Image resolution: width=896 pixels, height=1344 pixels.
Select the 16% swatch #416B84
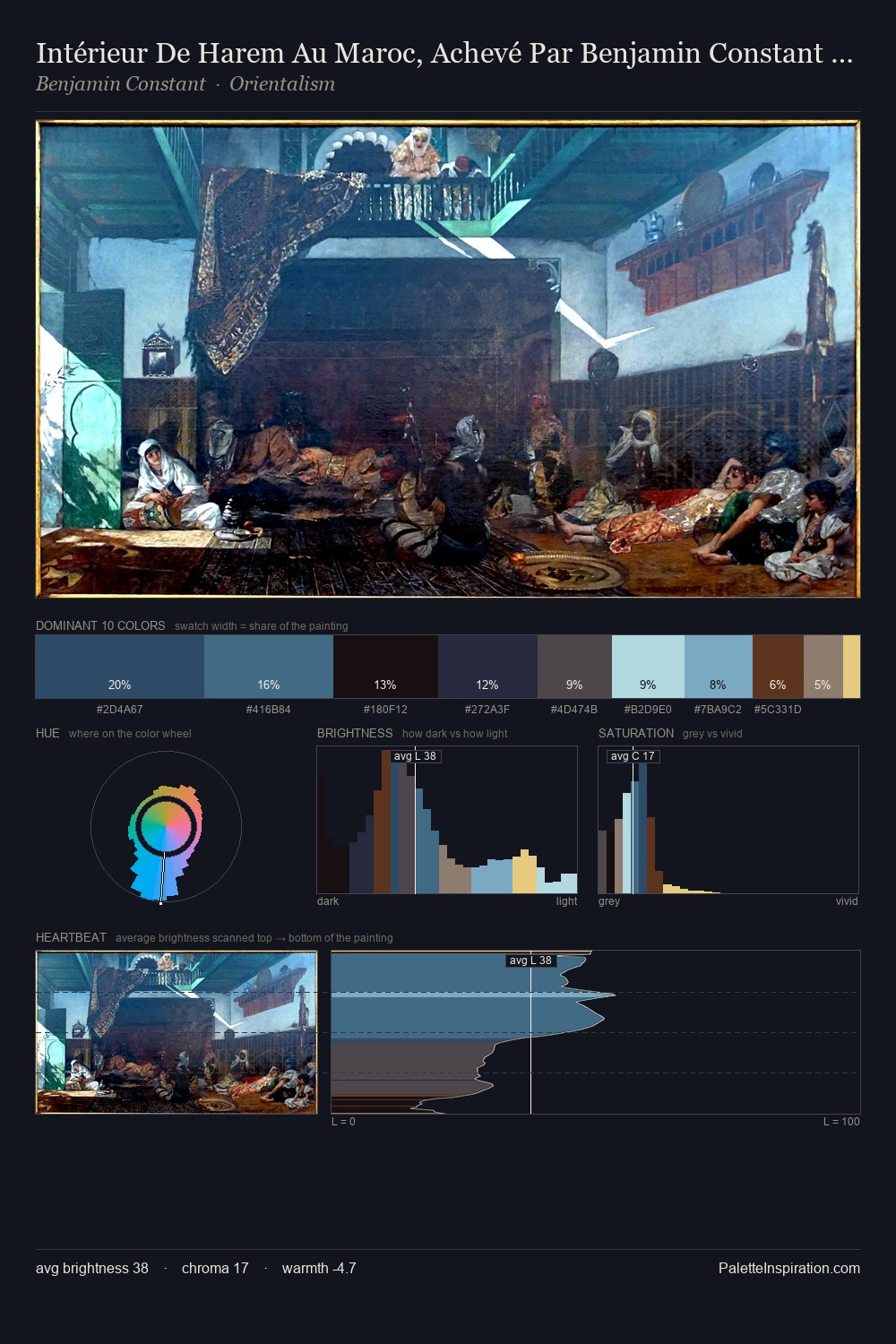click(x=269, y=667)
